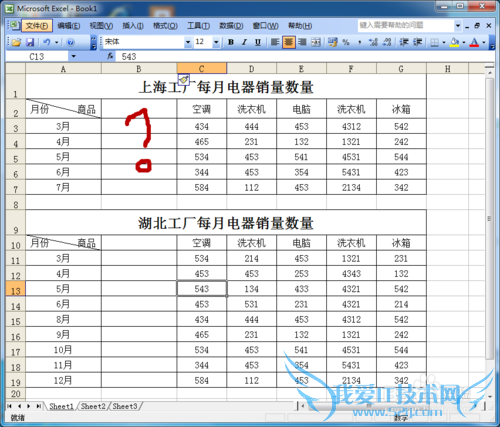The image size is (500, 427).
Task: Click Increase Indent icon
Action: 418,42
